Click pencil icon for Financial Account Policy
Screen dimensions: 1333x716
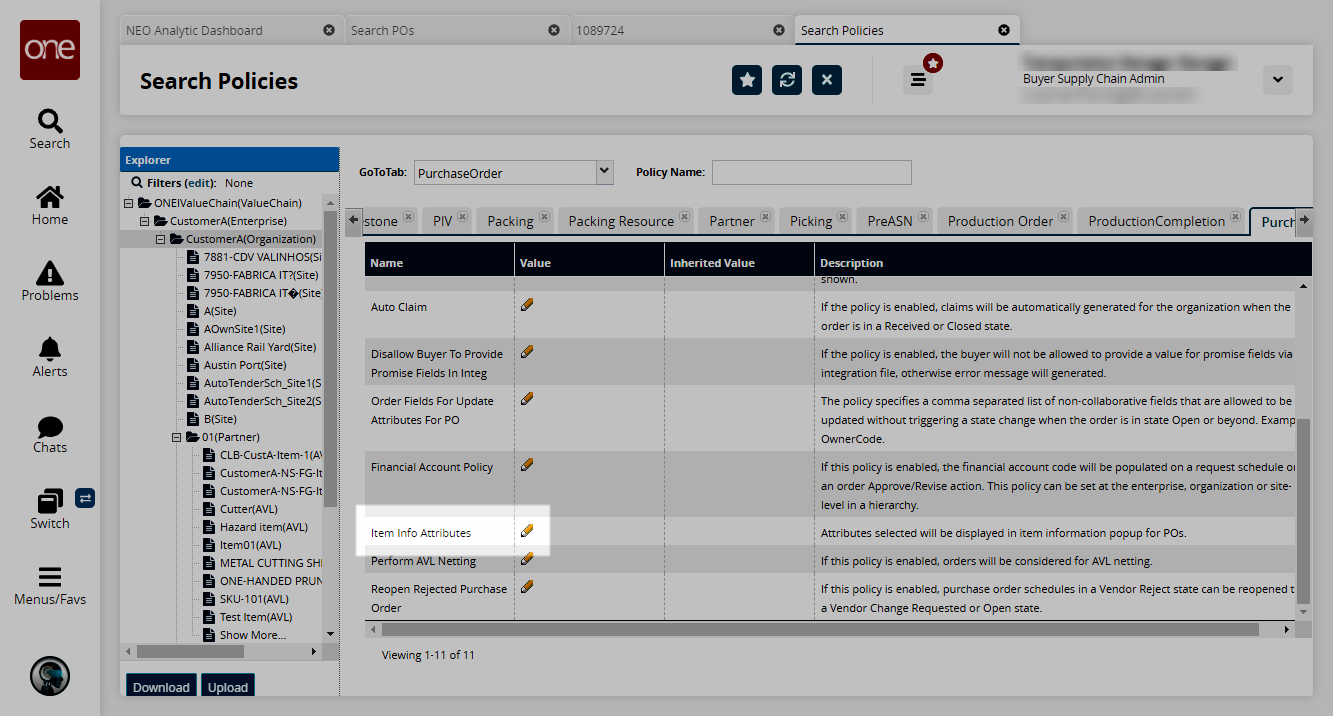pyautogui.click(x=527, y=465)
